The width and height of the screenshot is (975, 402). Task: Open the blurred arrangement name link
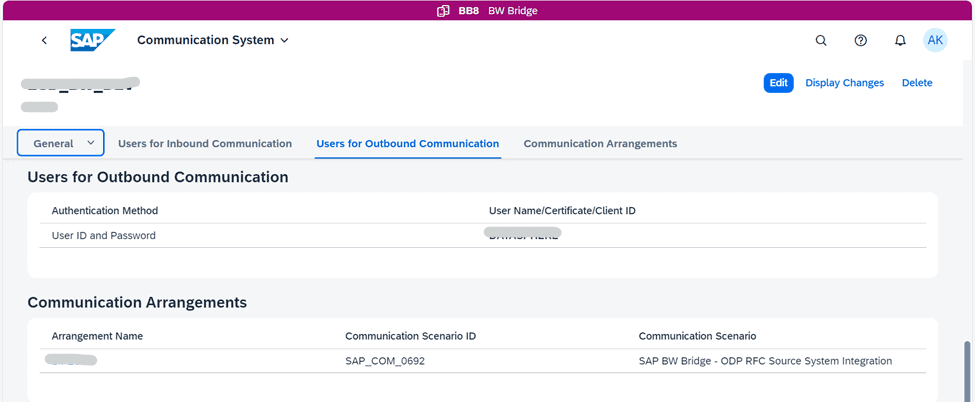(x=71, y=360)
